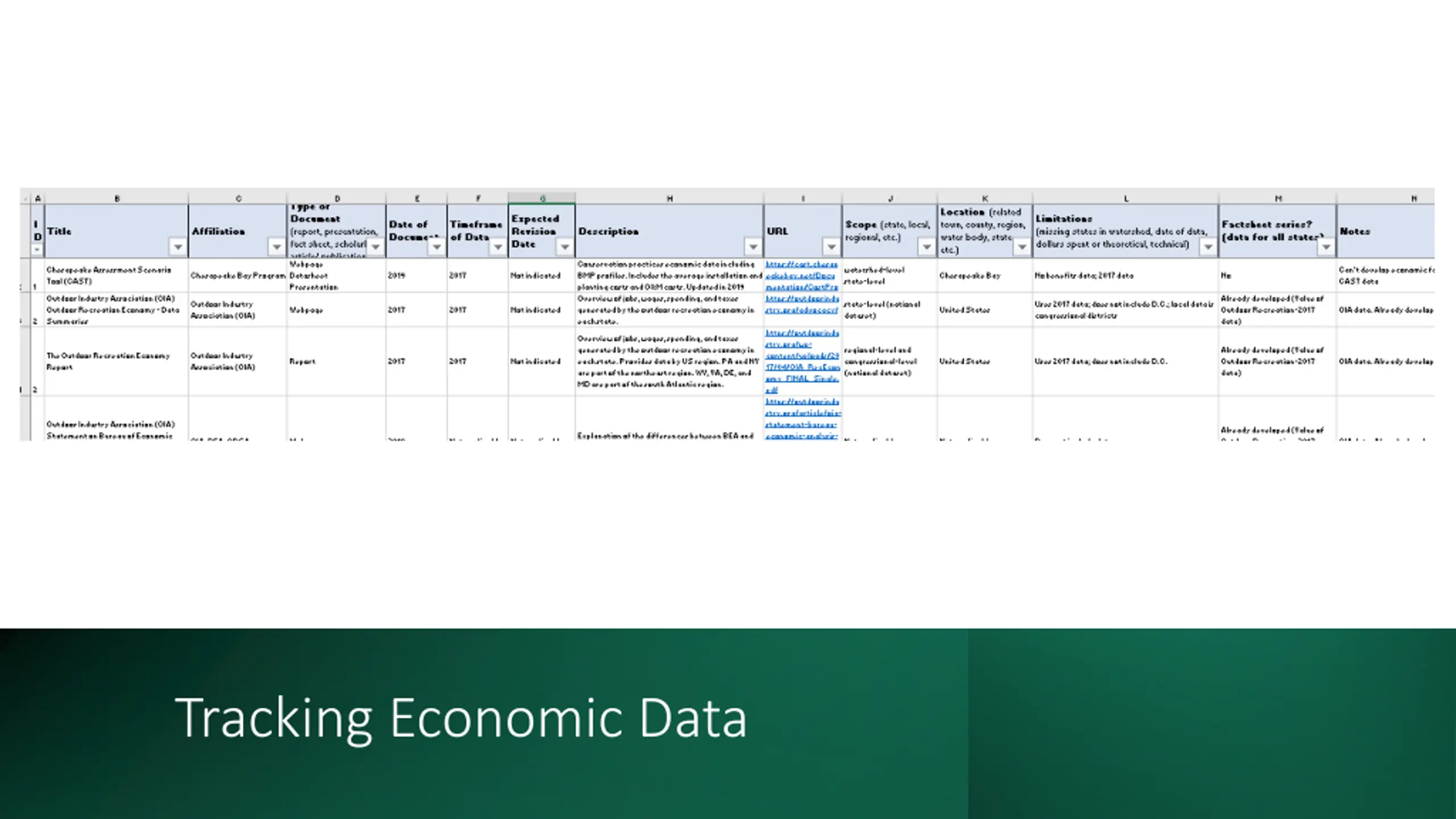Select column I header letter

click(x=803, y=198)
